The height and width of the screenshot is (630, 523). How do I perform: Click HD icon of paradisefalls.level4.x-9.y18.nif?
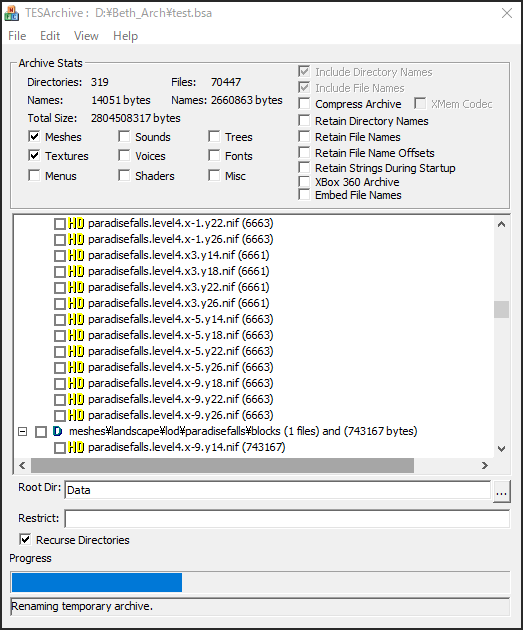click(x=76, y=383)
